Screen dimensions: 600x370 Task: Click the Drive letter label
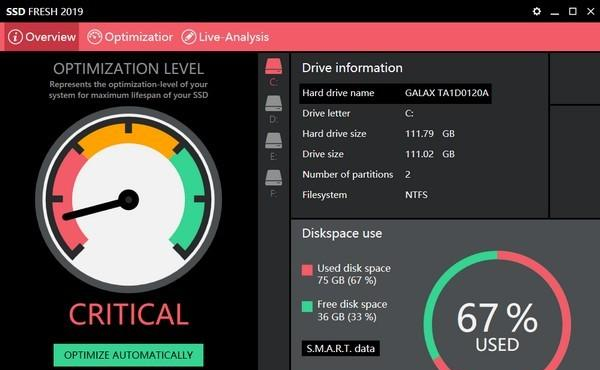click(326, 113)
